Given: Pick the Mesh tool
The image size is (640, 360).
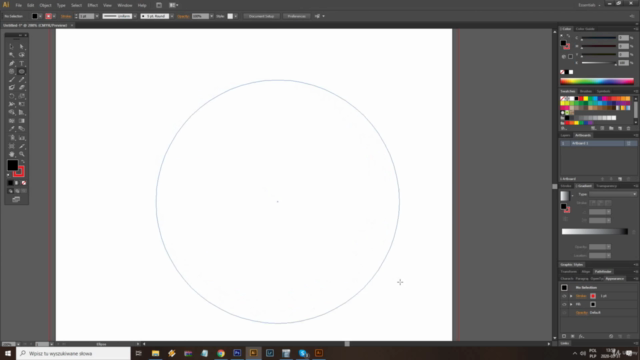Looking at the screenshot, I should pos(11,121).
